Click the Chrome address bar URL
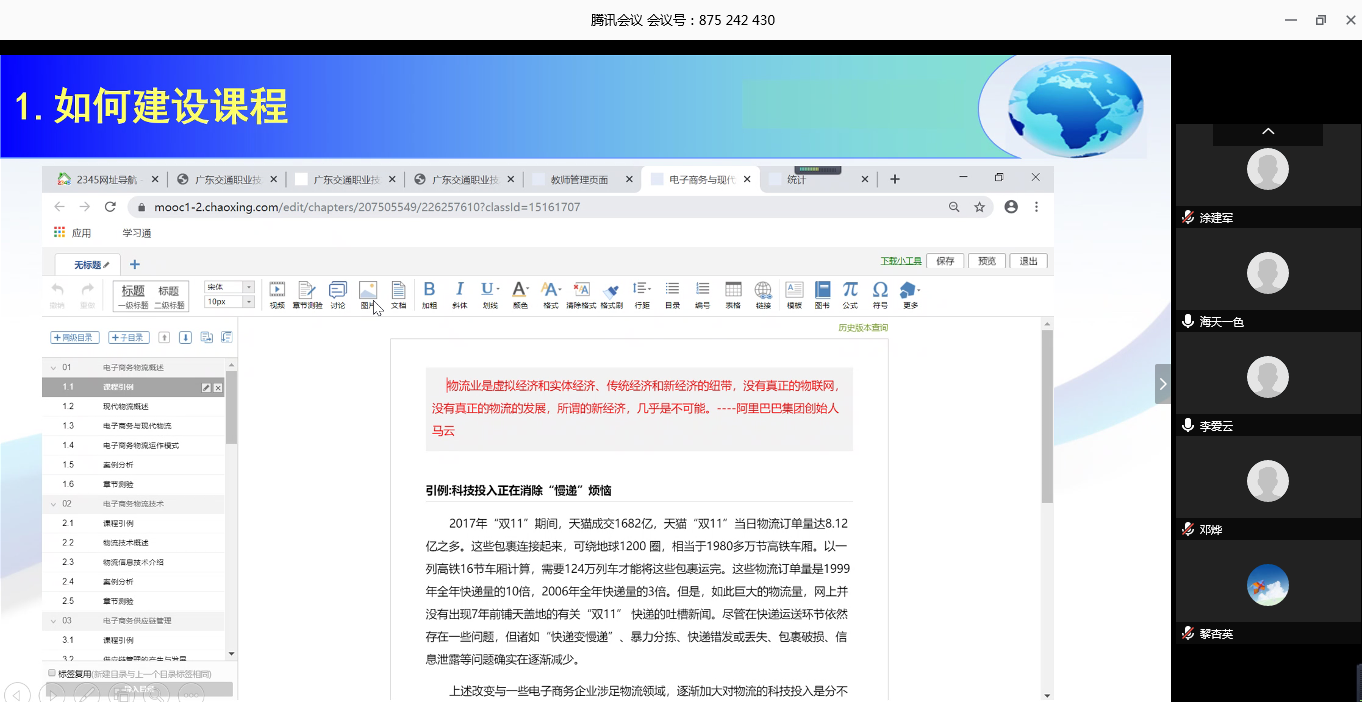 click(367, 207)
